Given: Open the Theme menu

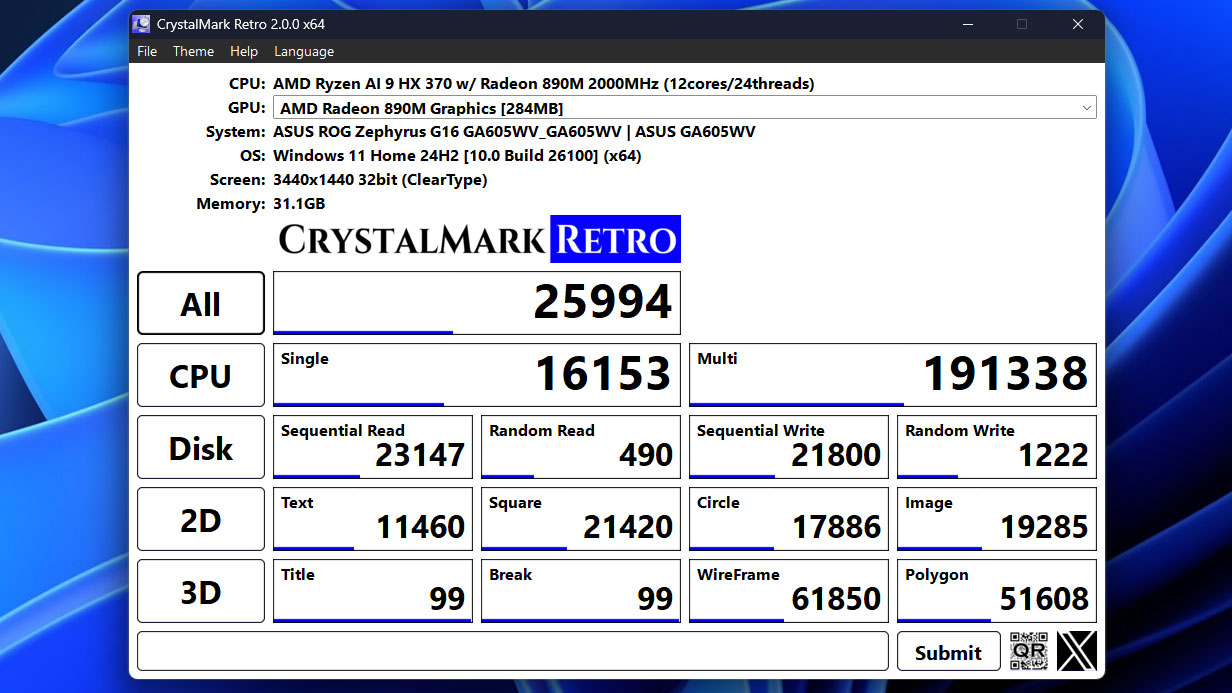Looking at the screenshot, I should 193,52.
